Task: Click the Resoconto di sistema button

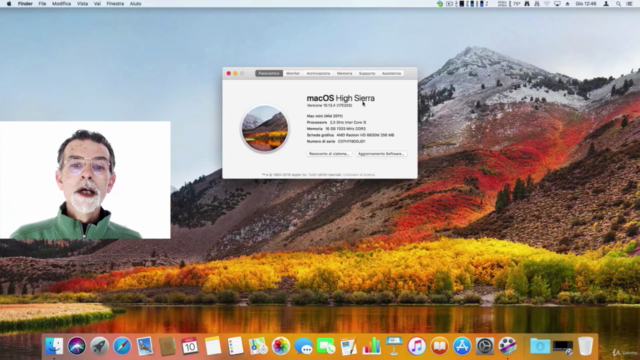Action: coord(329,154)
